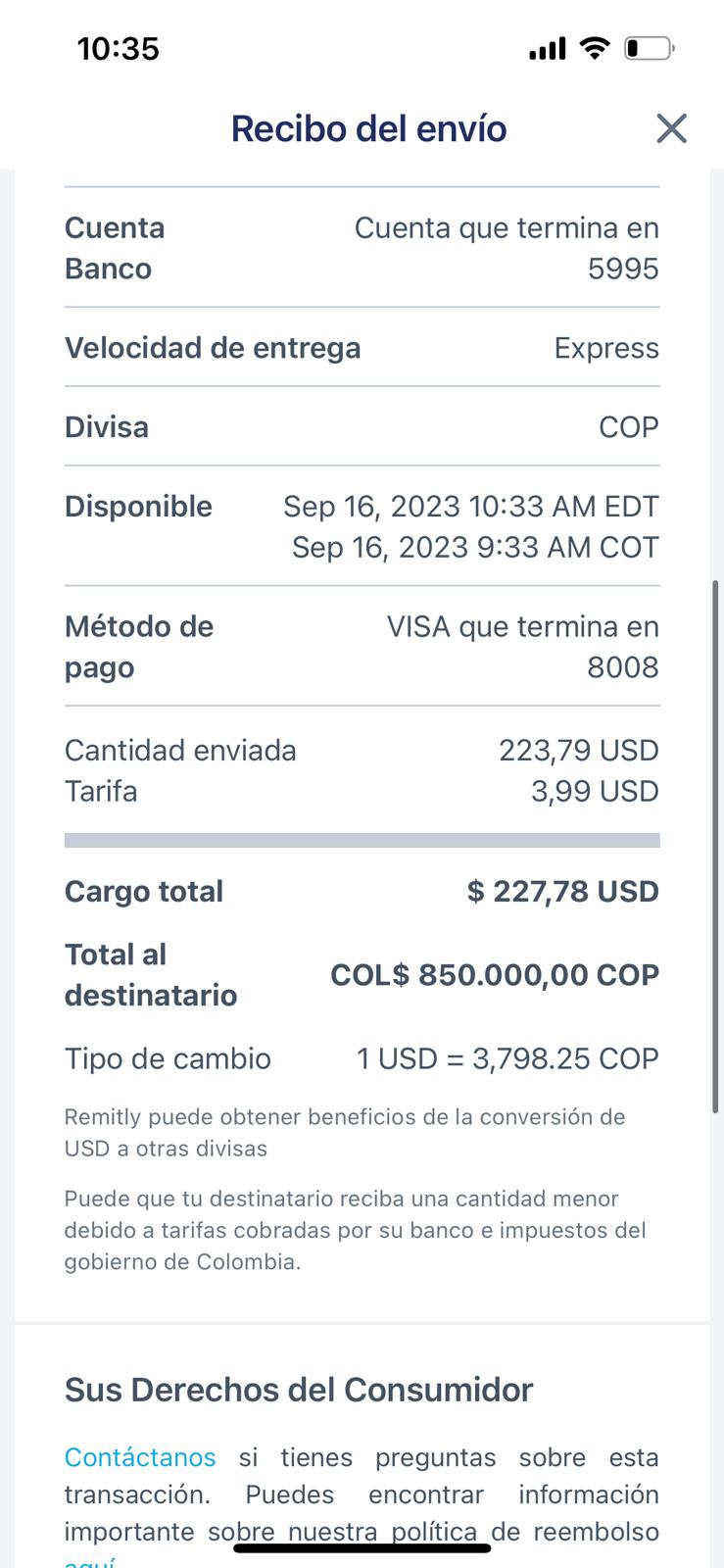The width and height of the screenshot is (724, 1568).
Task: Tap the Divisa COP row
Action: coord(362,427)
